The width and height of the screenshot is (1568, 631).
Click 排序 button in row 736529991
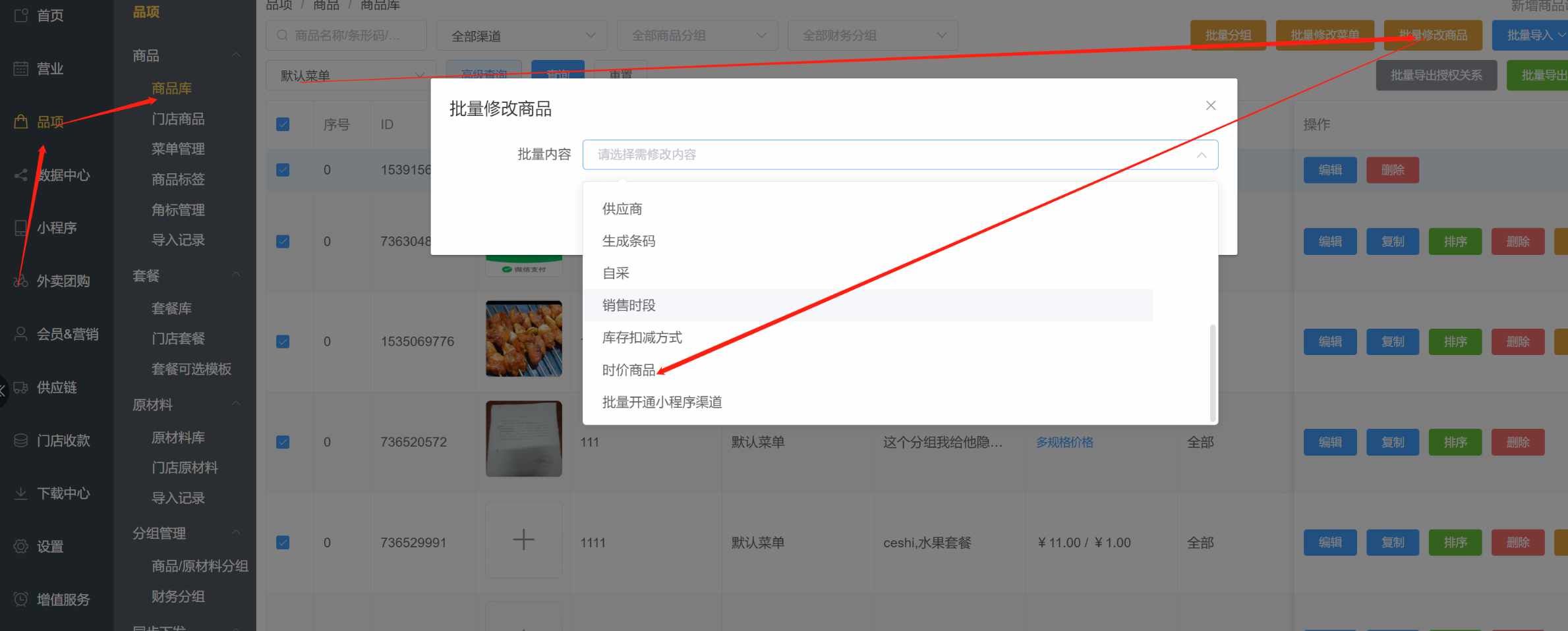1455,543
